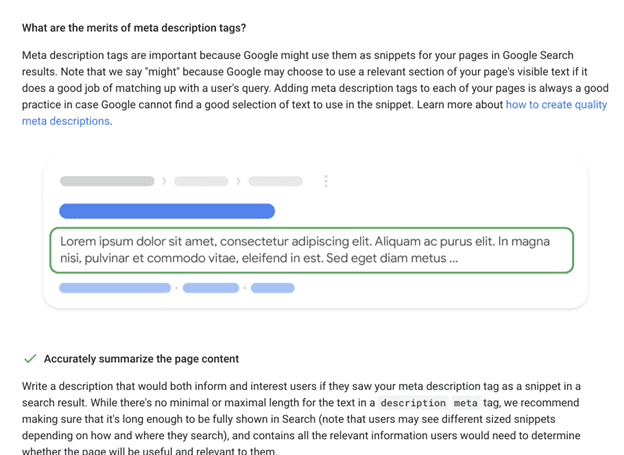This screenshot has width=624, height=455.
Task: Click the longest light-blue sitelink pill
Action: click(115, 288)
